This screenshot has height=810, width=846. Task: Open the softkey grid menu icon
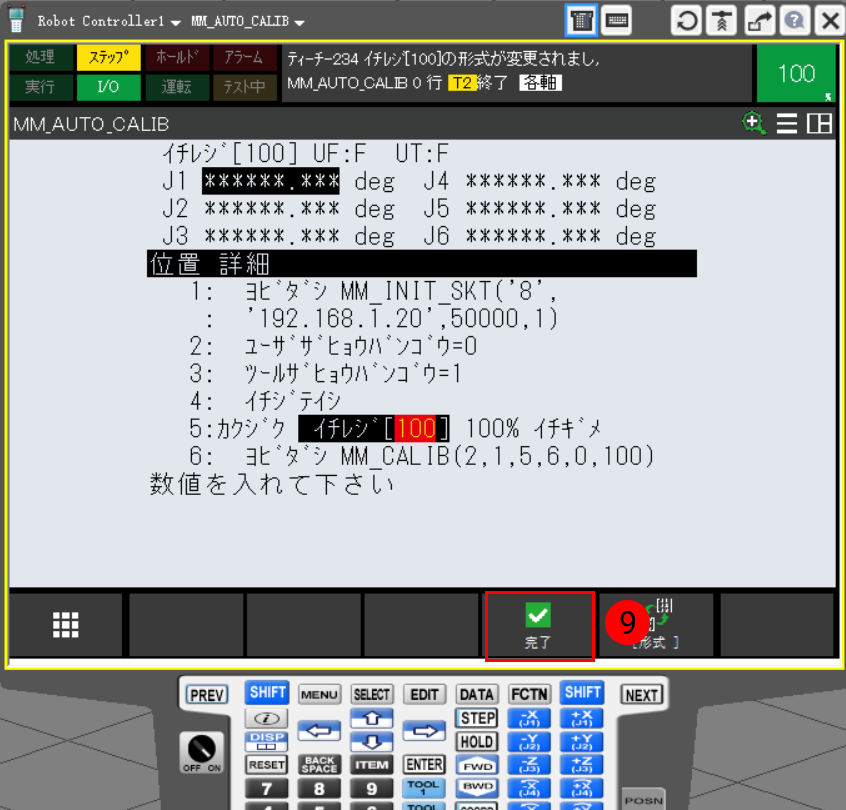coord(66,625)
